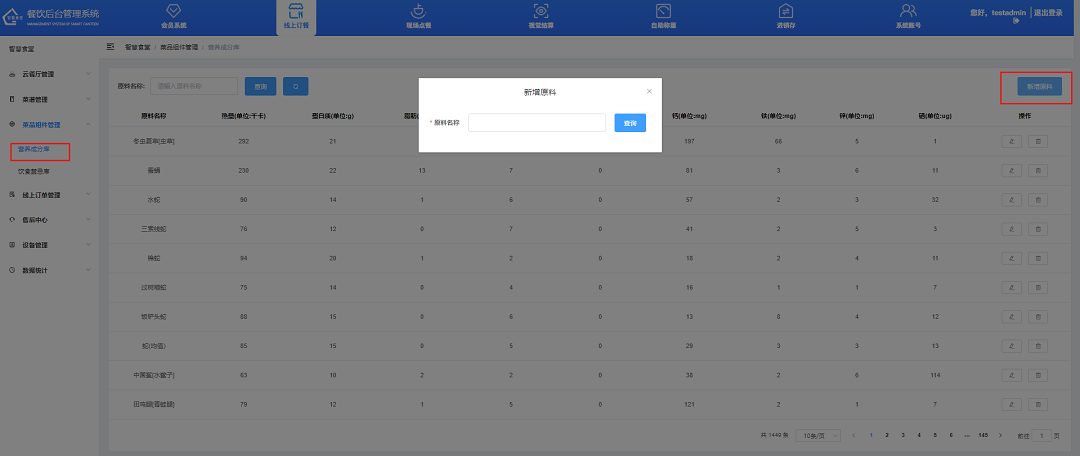
Task: Go to 自助称重 module
Action: coord(662,15)
